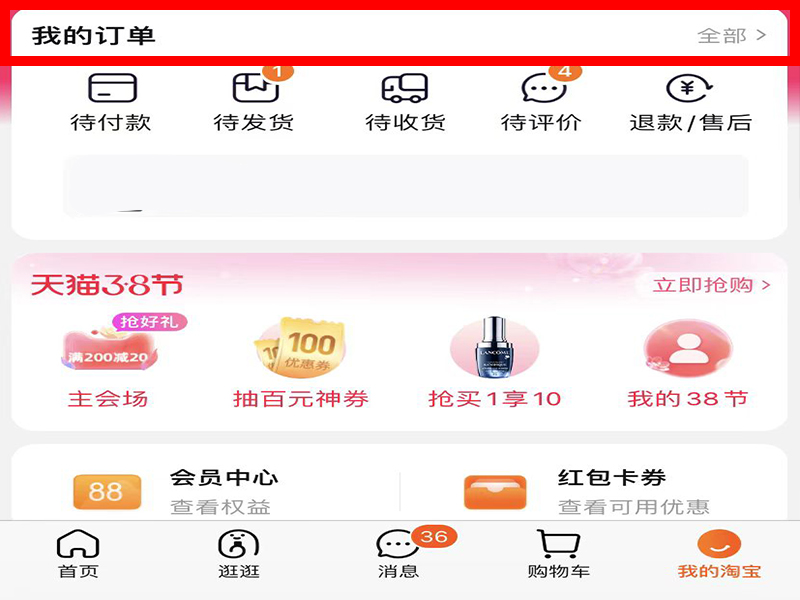Switch to the 逛逛 tab
Screen dimensions: 800x600
click(239, 554)
